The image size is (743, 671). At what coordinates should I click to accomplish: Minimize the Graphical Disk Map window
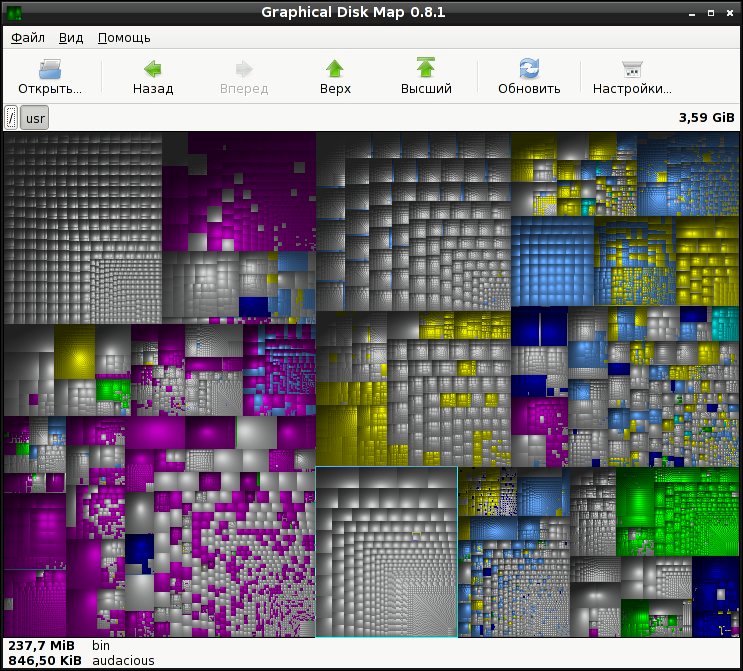(x=691, y=12)
